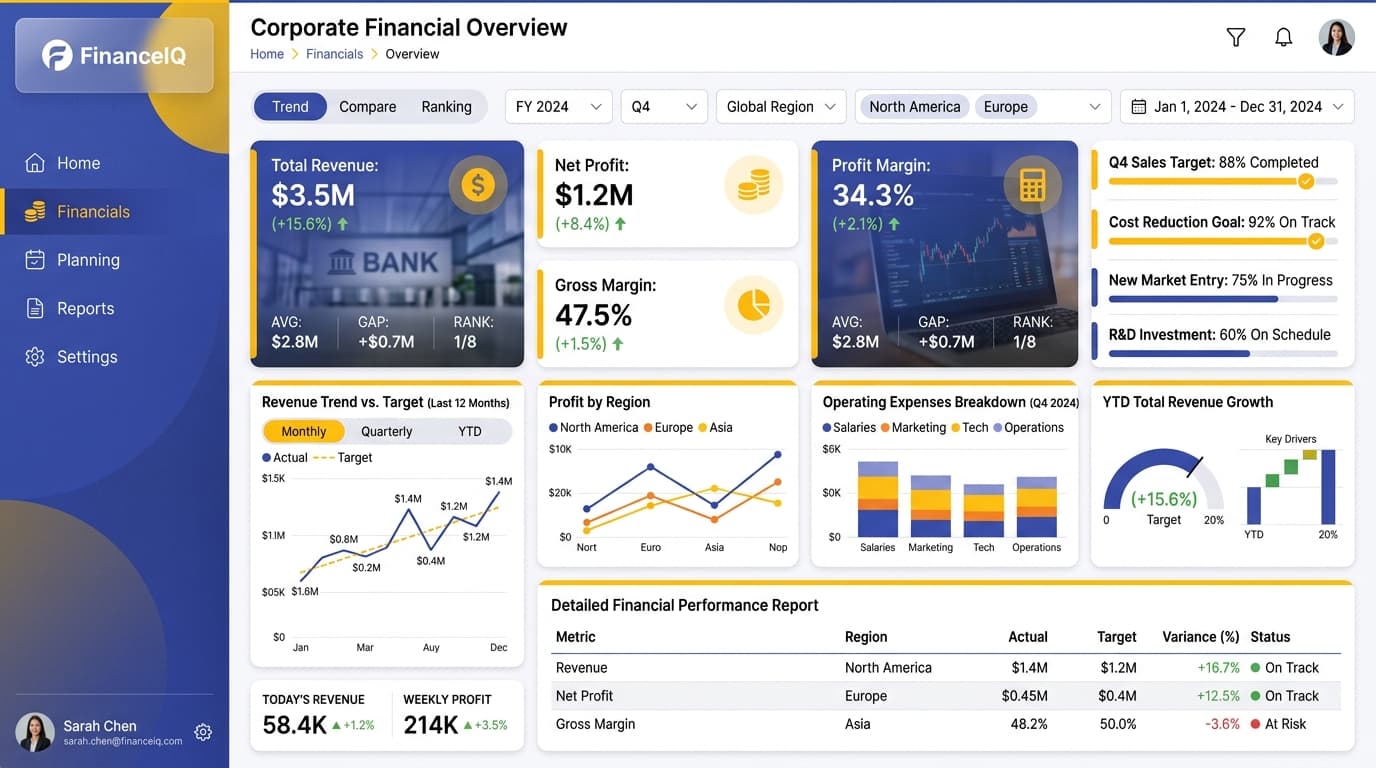This screenshot has width=1376, height=768.
Task: Click the calculator icon on Profit Margin
Action: pos(1033,185)
